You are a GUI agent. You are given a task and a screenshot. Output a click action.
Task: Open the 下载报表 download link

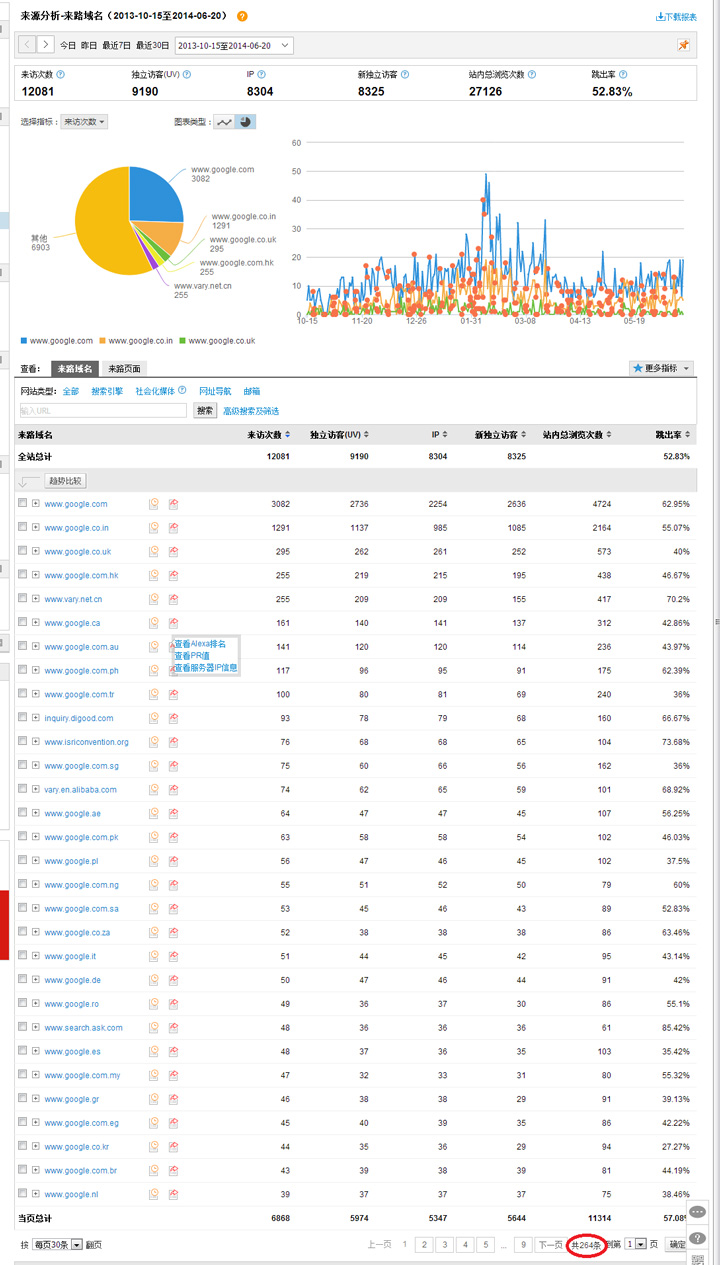[x=676, y=17]
